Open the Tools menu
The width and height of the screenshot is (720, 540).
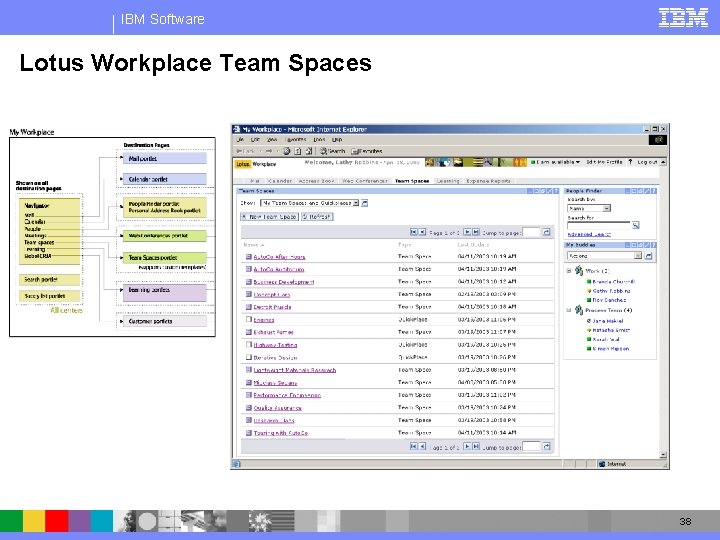coord(319,140)
